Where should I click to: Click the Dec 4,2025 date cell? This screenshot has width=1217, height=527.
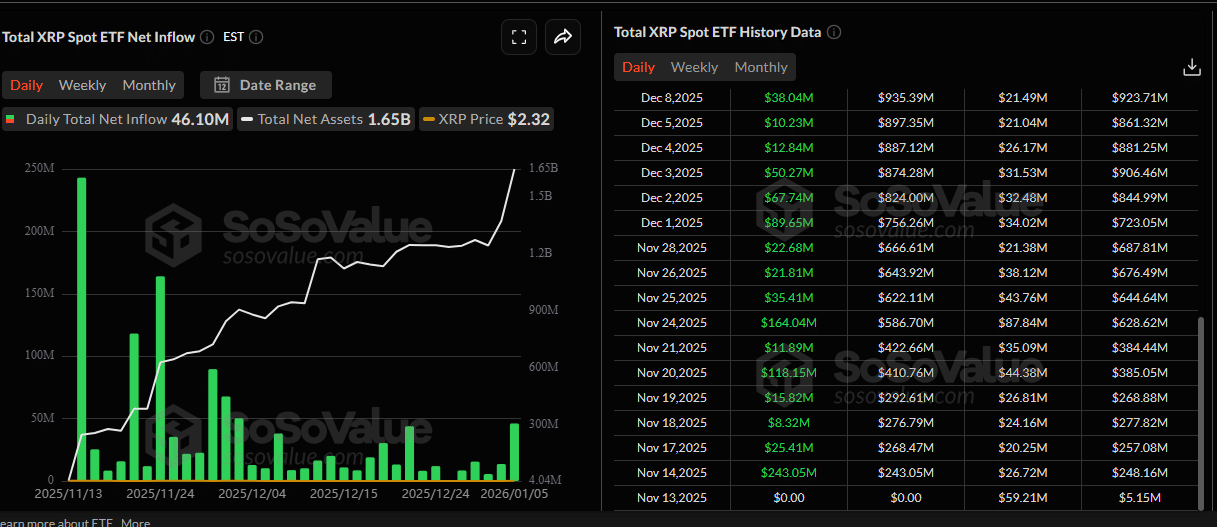(x=672, y=148)
